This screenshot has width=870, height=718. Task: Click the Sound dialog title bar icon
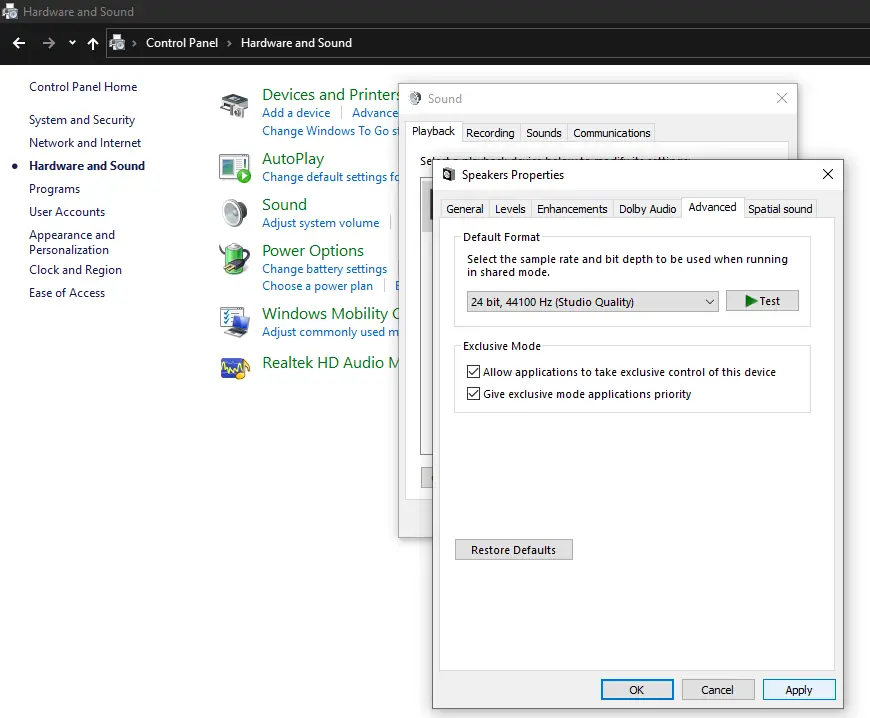click(x=414, y=98)
